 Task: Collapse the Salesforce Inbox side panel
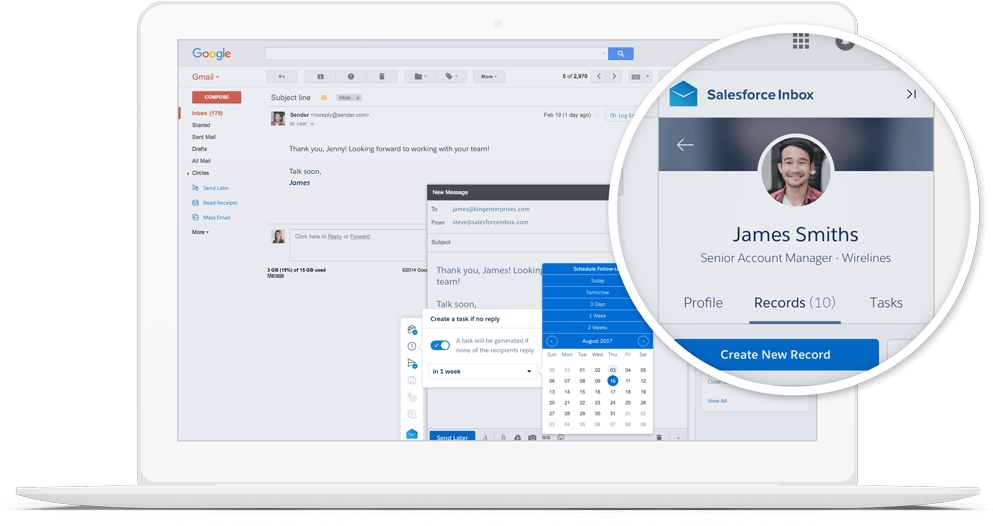tap(911, 94)
